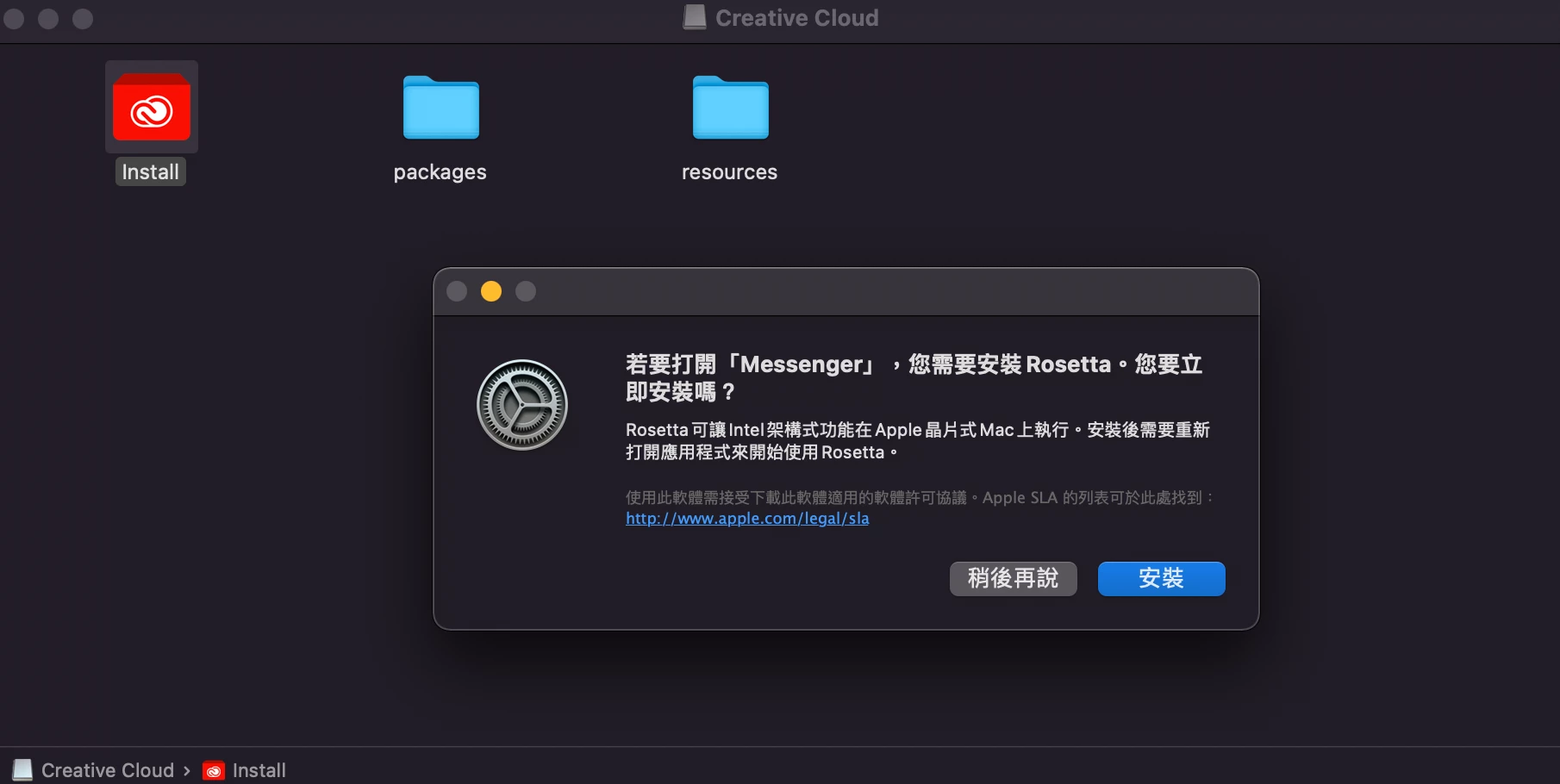
Task: Select the Install Creative Cloud app icon
Action: click(152, 108)
